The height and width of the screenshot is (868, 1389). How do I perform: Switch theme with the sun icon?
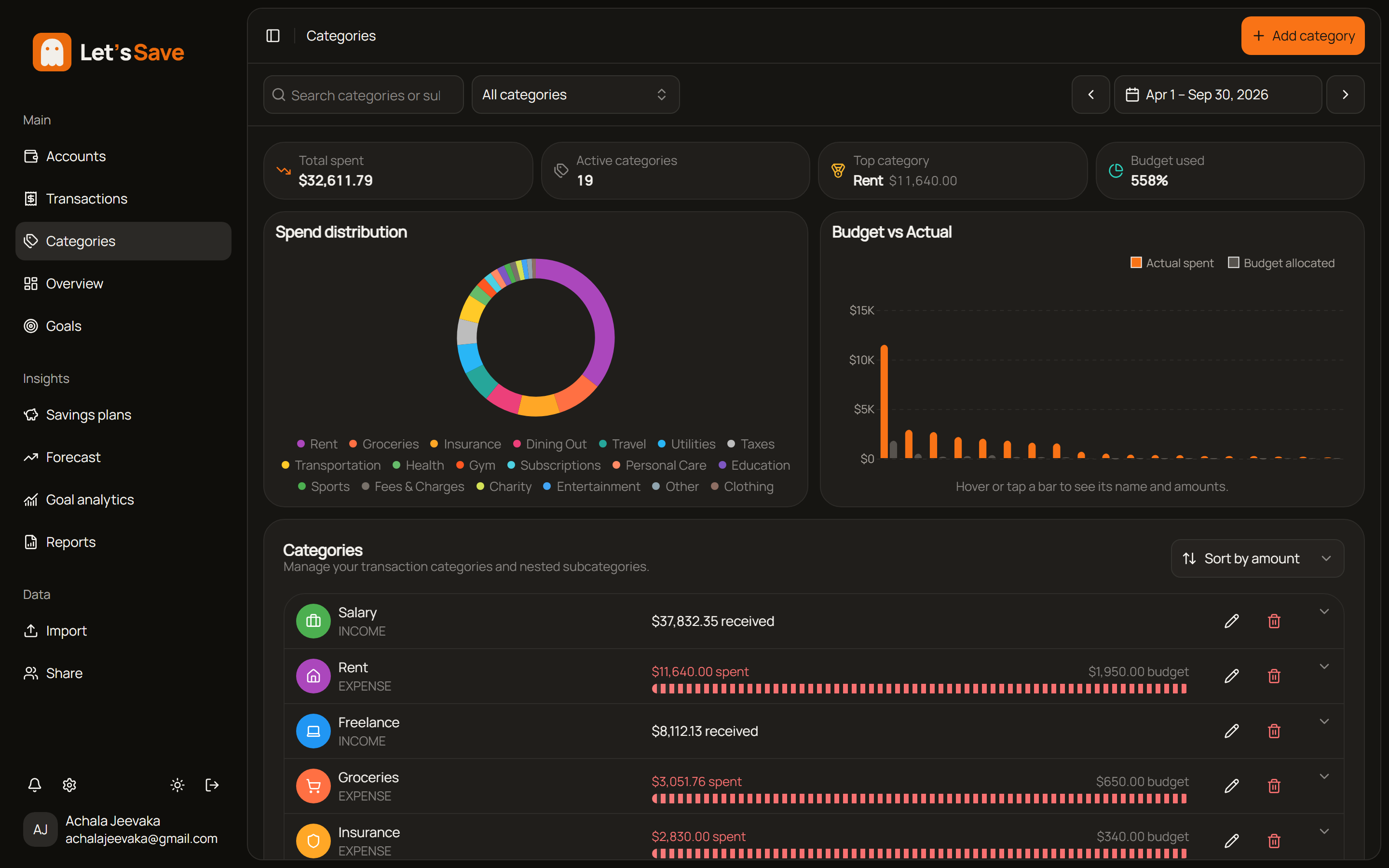pyautogui.click(x=177, y=785)
